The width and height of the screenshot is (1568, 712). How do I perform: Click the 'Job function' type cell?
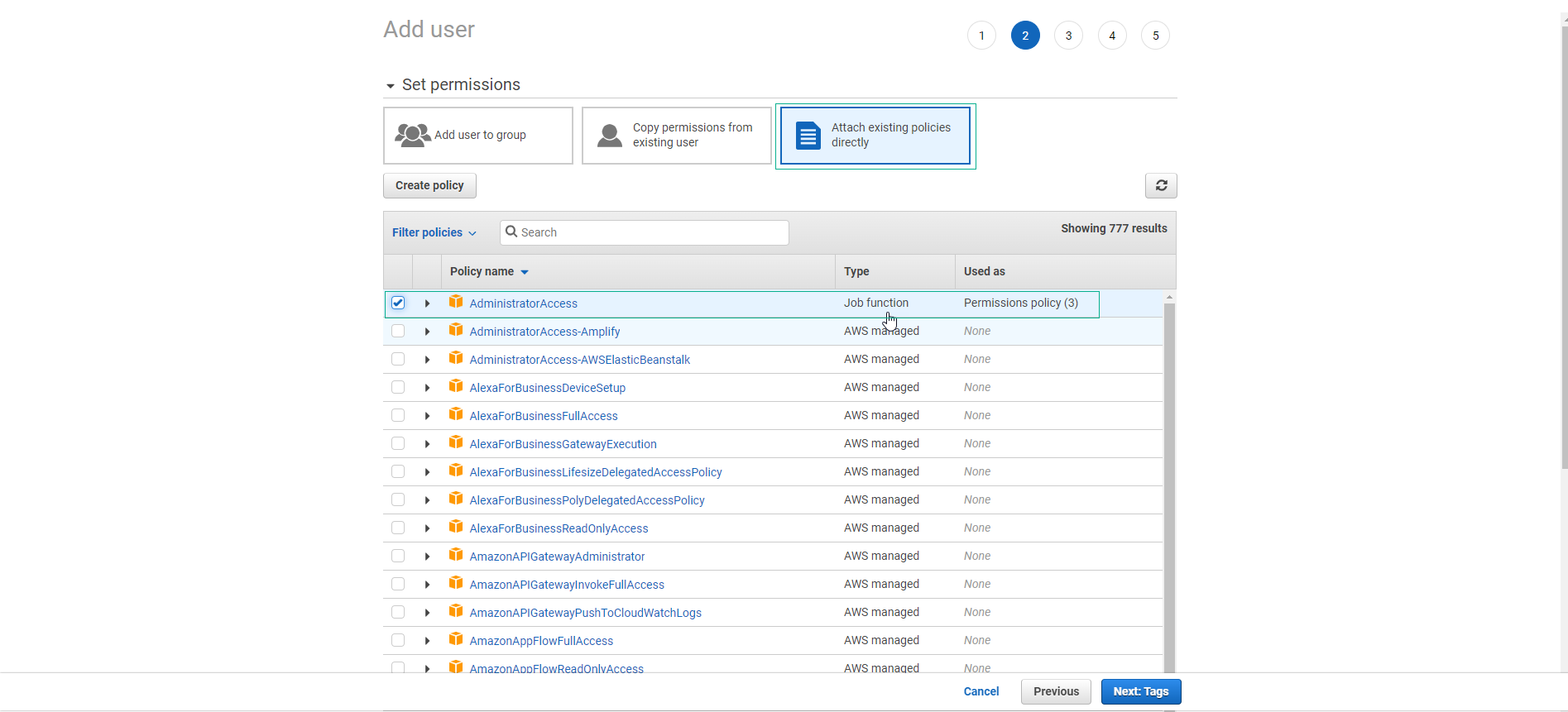876,303
